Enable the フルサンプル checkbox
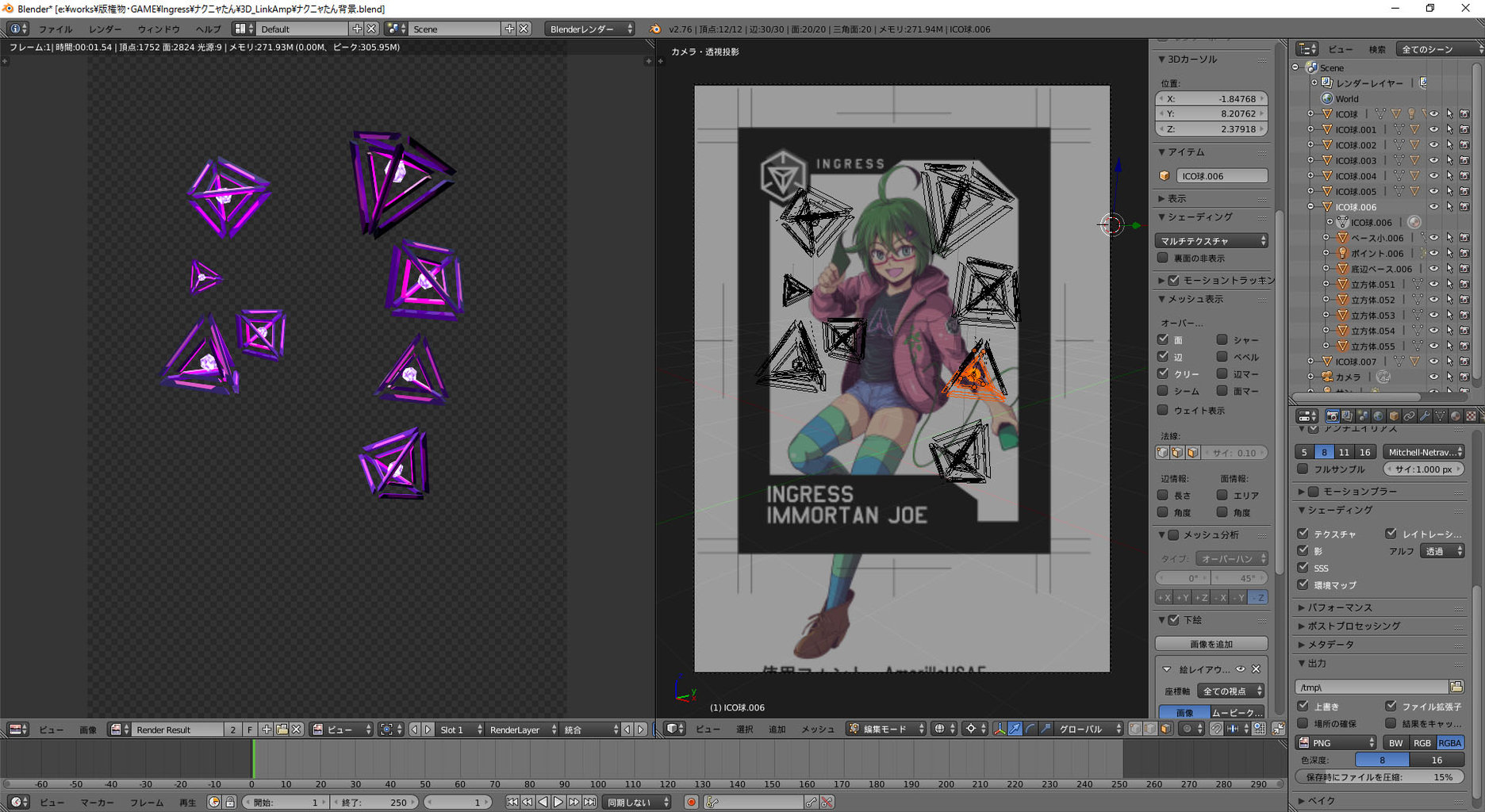 click(x=1303, y=469)
